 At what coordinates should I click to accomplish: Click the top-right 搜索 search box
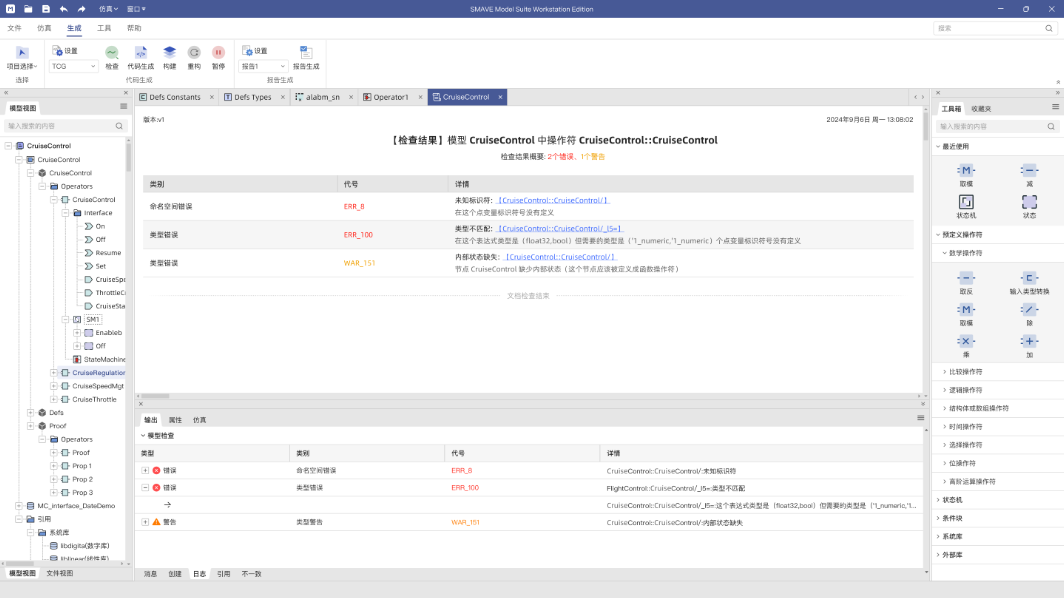click(x=994, y=28)
